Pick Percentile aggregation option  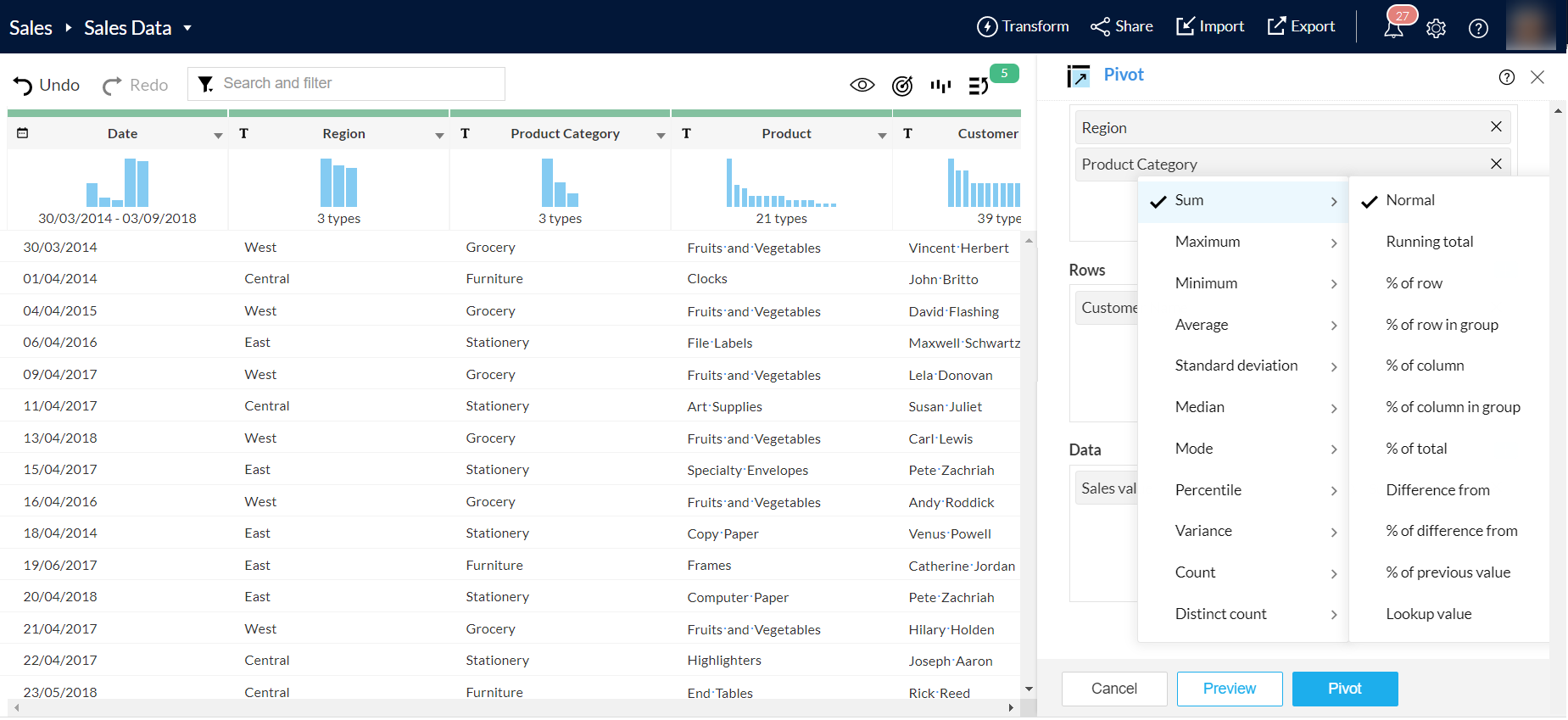tap(1243, 490)
